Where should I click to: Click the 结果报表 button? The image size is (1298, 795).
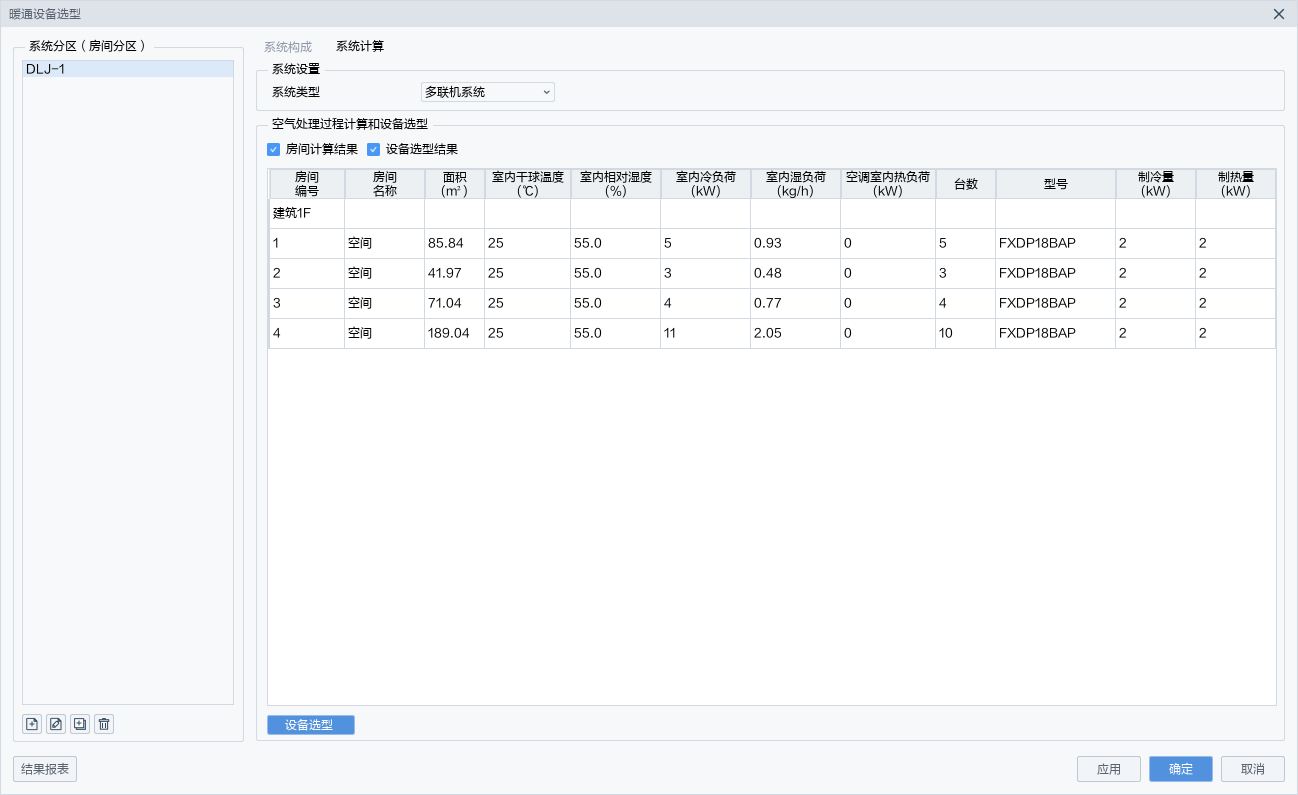[45, 769]
